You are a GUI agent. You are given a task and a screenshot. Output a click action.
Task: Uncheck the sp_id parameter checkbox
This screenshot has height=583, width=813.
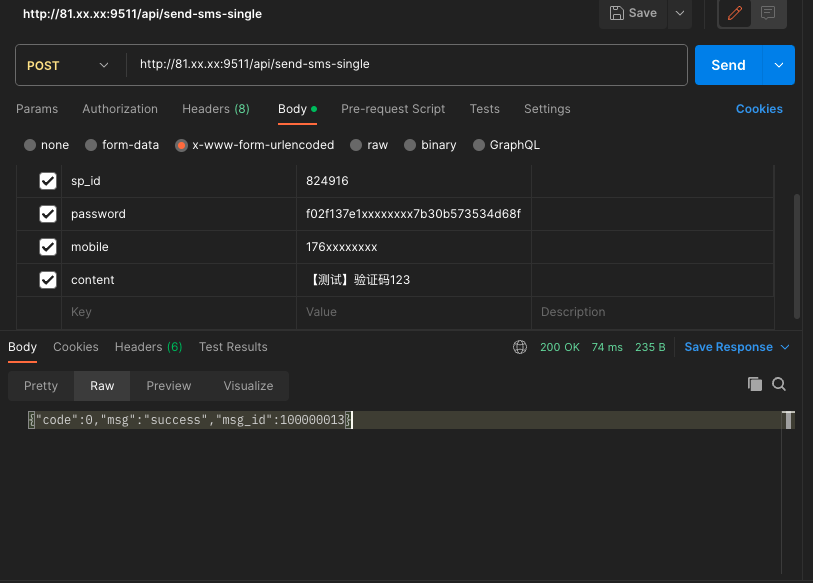tap(47, 181)
